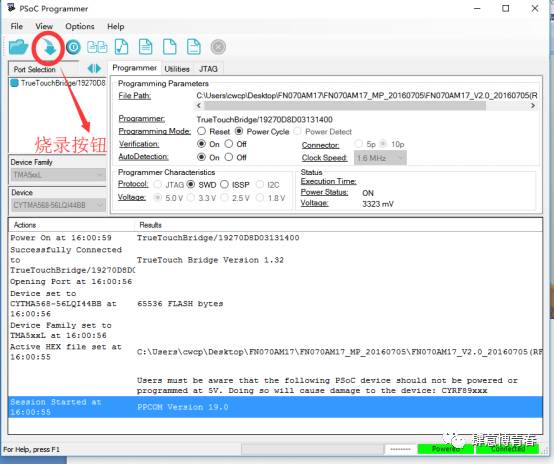
Task: Switch to the Programmer tab
Action: pyautogui.click(x=135, y=68)
